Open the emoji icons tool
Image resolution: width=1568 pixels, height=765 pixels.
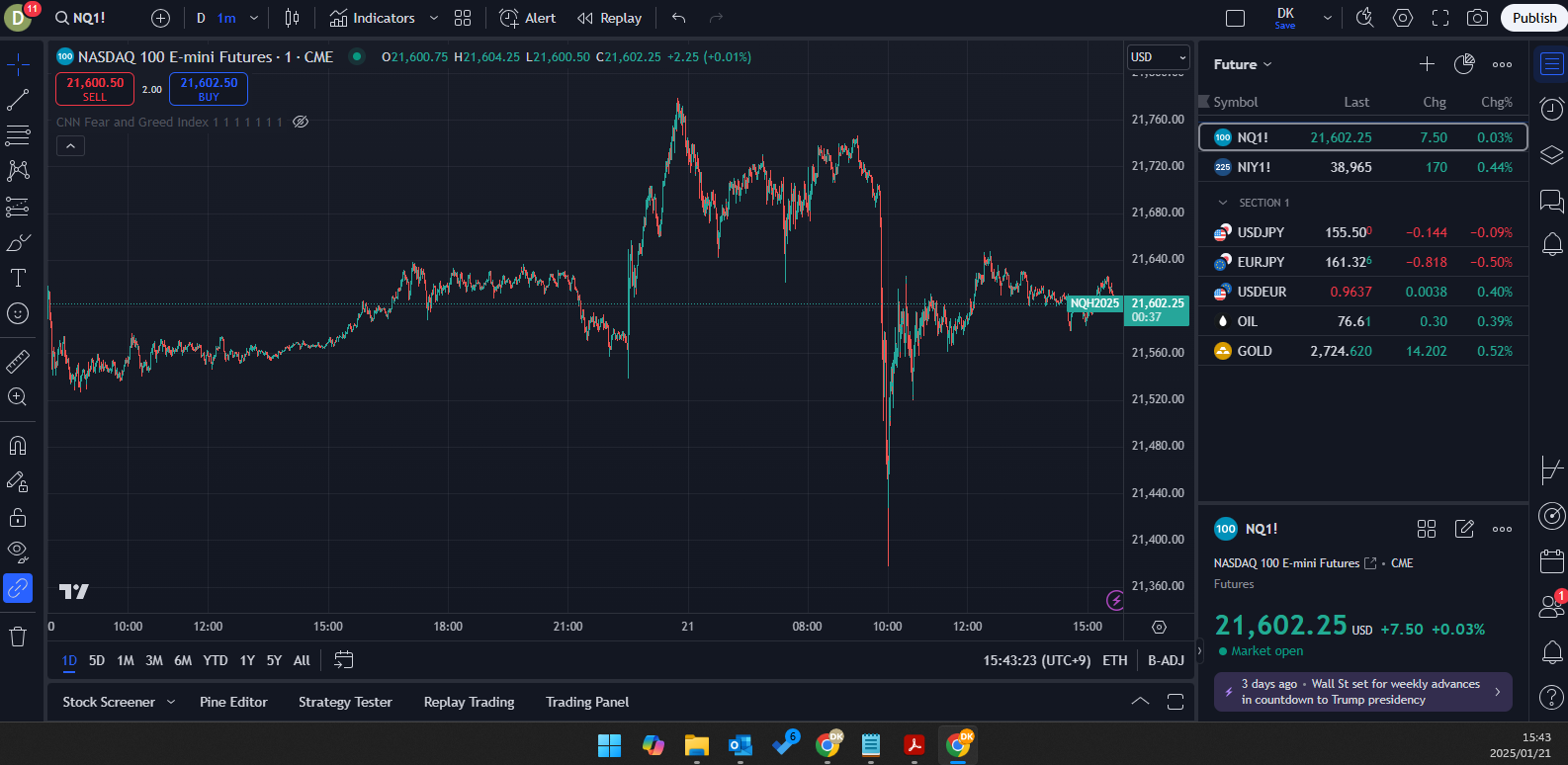[x=18, y=313]
